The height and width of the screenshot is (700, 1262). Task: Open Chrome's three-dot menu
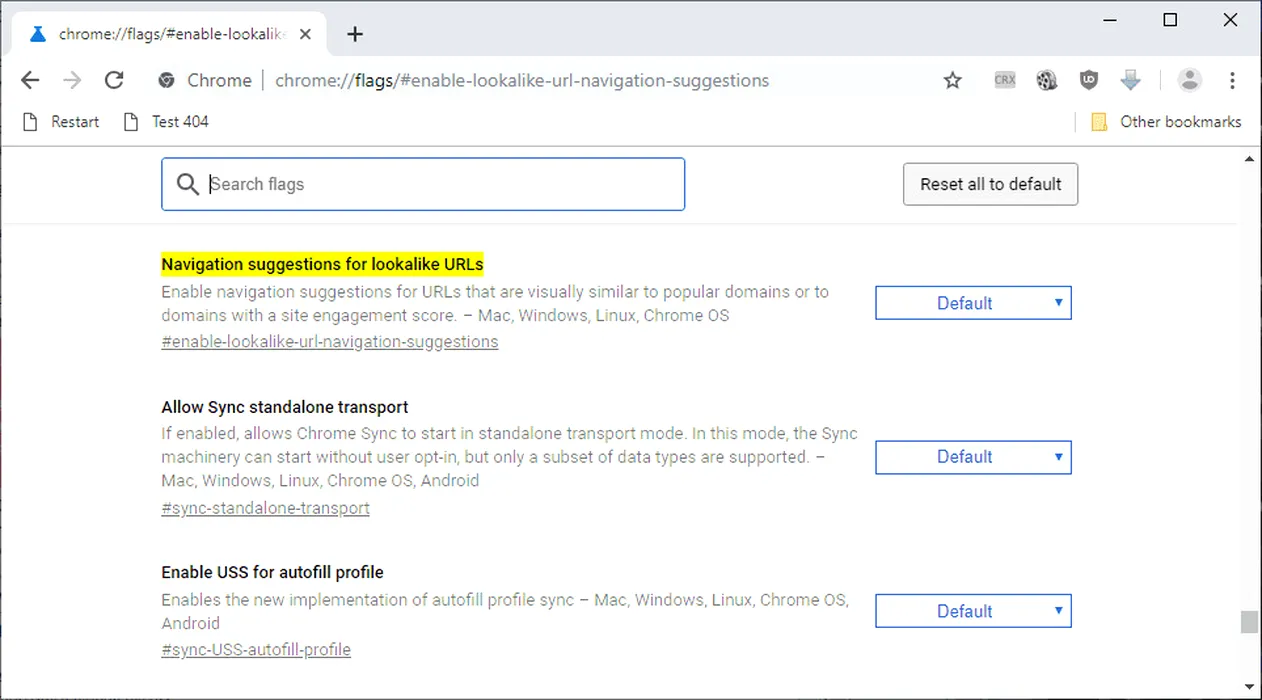1232,80
